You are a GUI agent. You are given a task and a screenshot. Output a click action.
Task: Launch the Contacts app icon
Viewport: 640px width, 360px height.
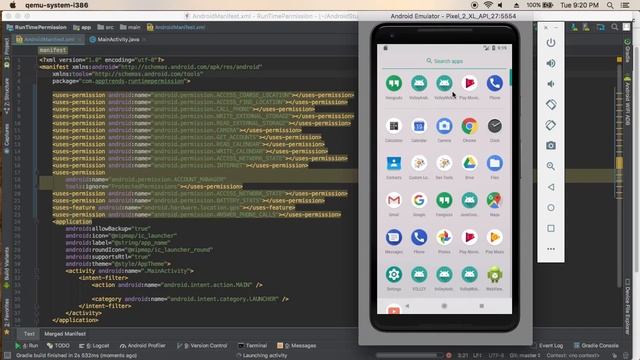point(393,163)
